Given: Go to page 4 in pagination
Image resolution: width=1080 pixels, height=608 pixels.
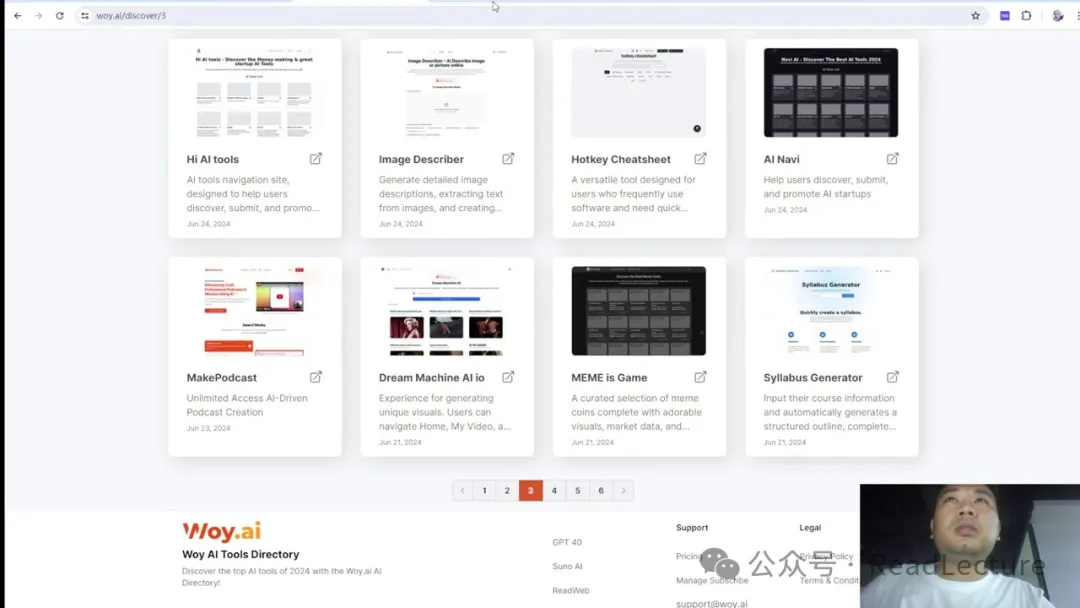Looking at the screenshot, I should click(554, 491).
